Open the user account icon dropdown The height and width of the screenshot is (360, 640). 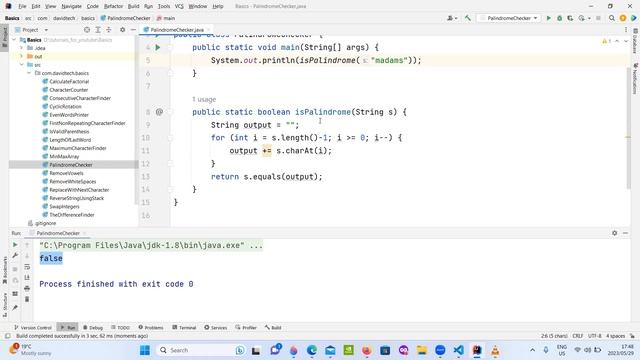click(x=451, y=18)
